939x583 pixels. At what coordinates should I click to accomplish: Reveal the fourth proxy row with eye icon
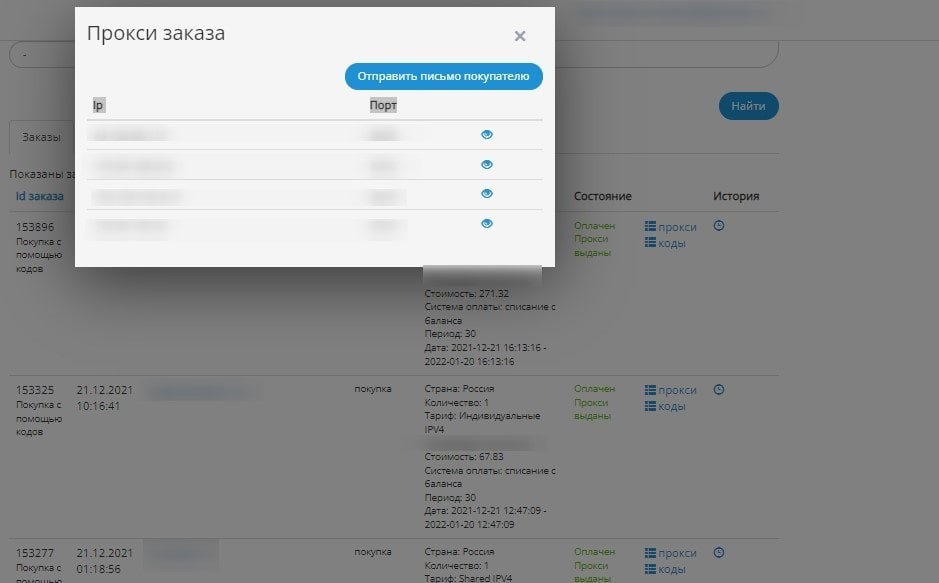click(x=487, y=223)
